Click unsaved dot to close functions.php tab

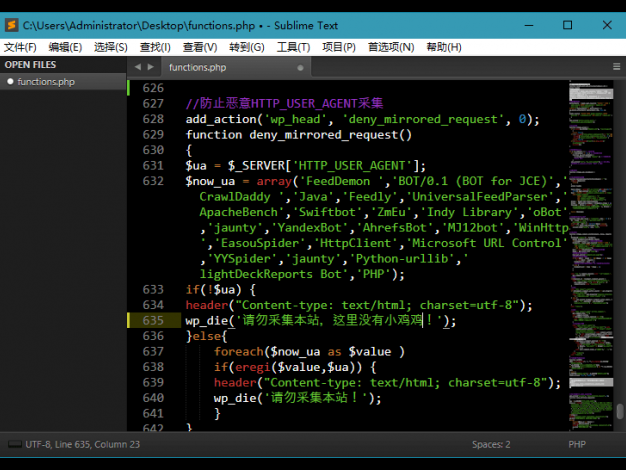click(x=300, y=68)
